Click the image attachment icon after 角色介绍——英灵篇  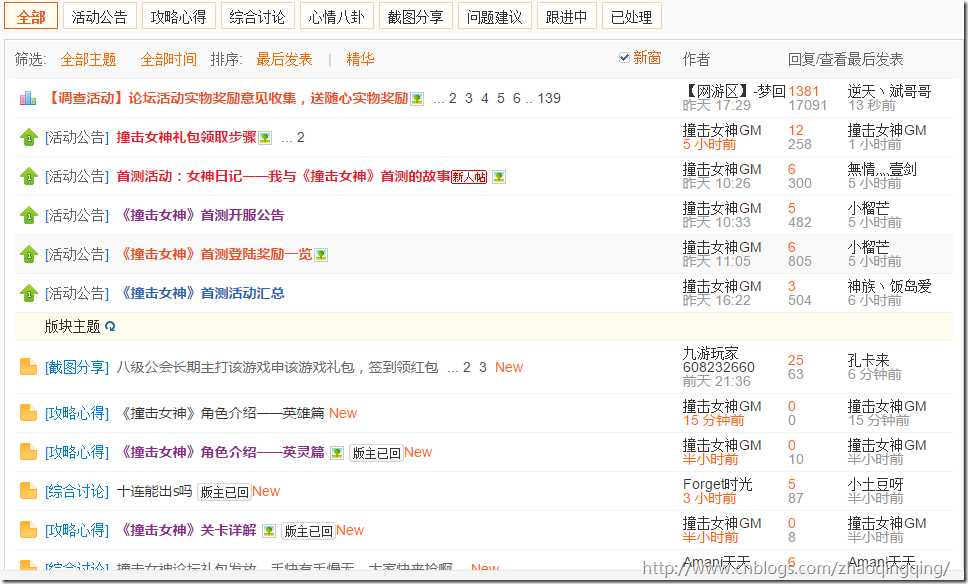[x=336, y=453]
